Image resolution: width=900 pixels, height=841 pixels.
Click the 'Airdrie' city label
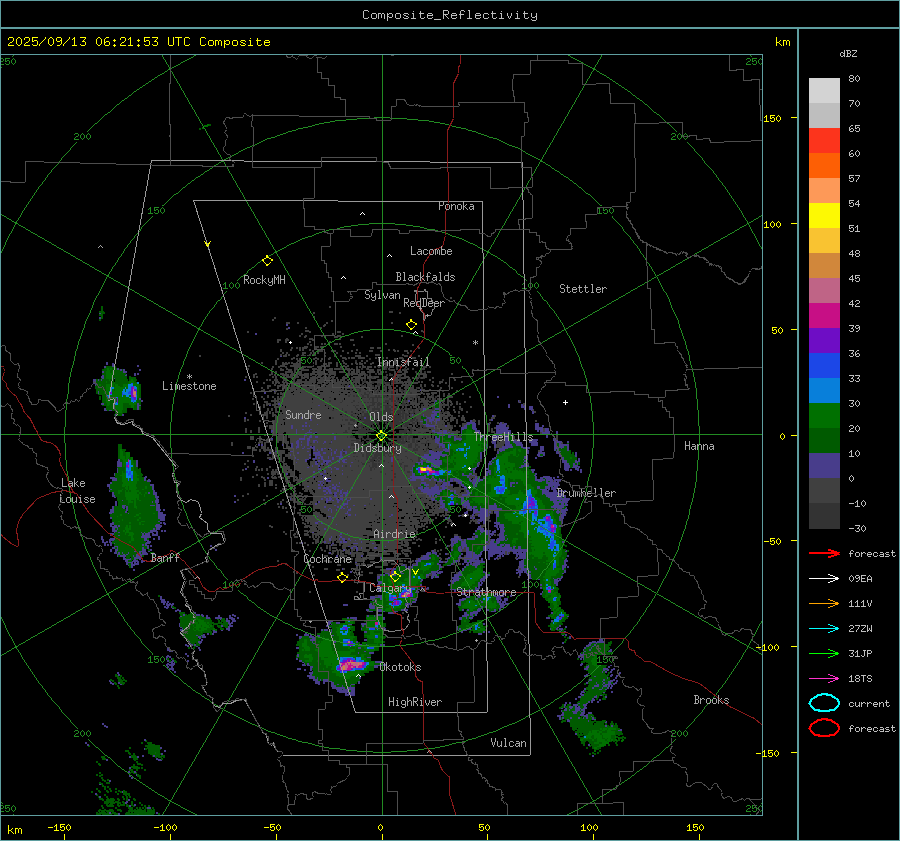point(394,534)
